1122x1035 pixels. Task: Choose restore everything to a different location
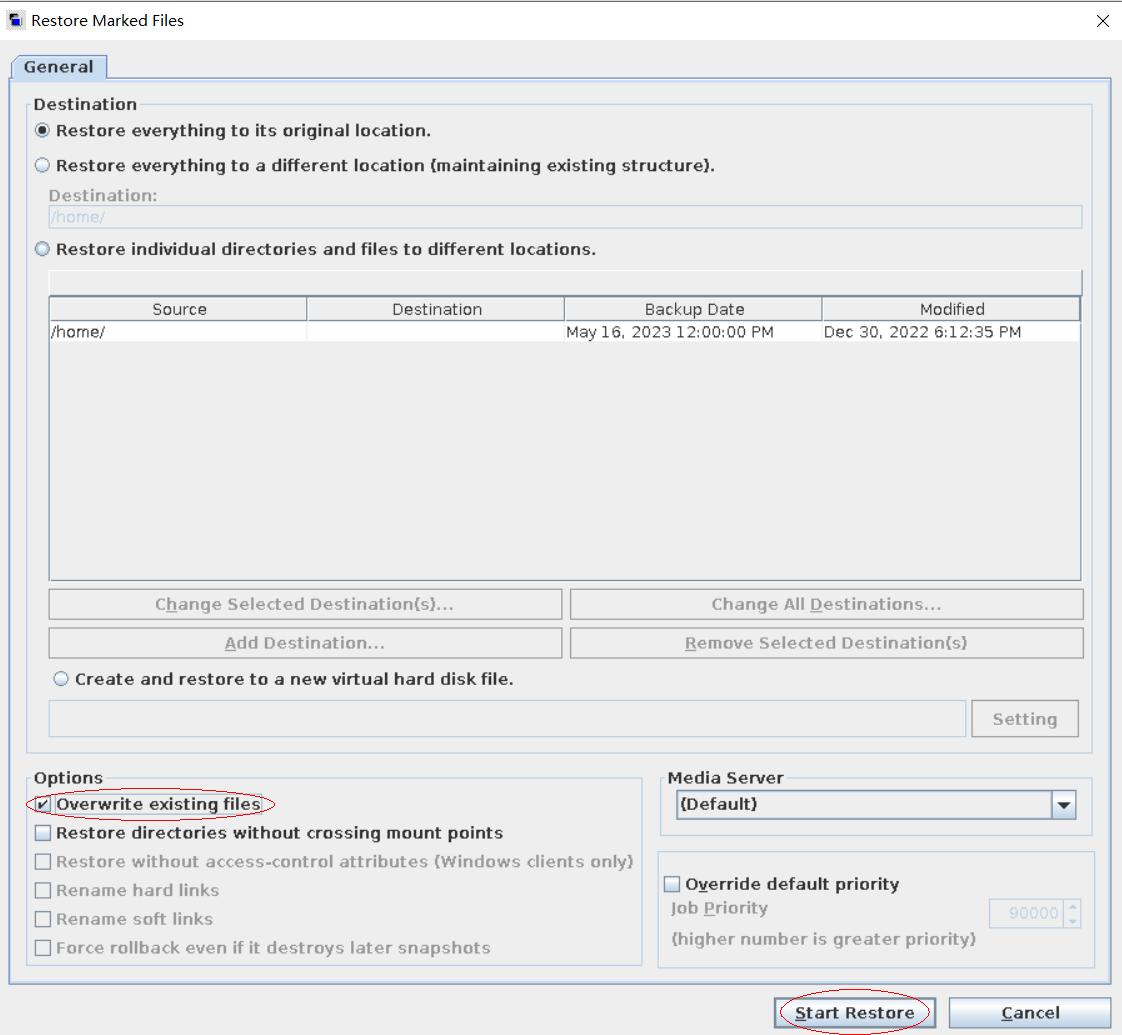point(43,166)
